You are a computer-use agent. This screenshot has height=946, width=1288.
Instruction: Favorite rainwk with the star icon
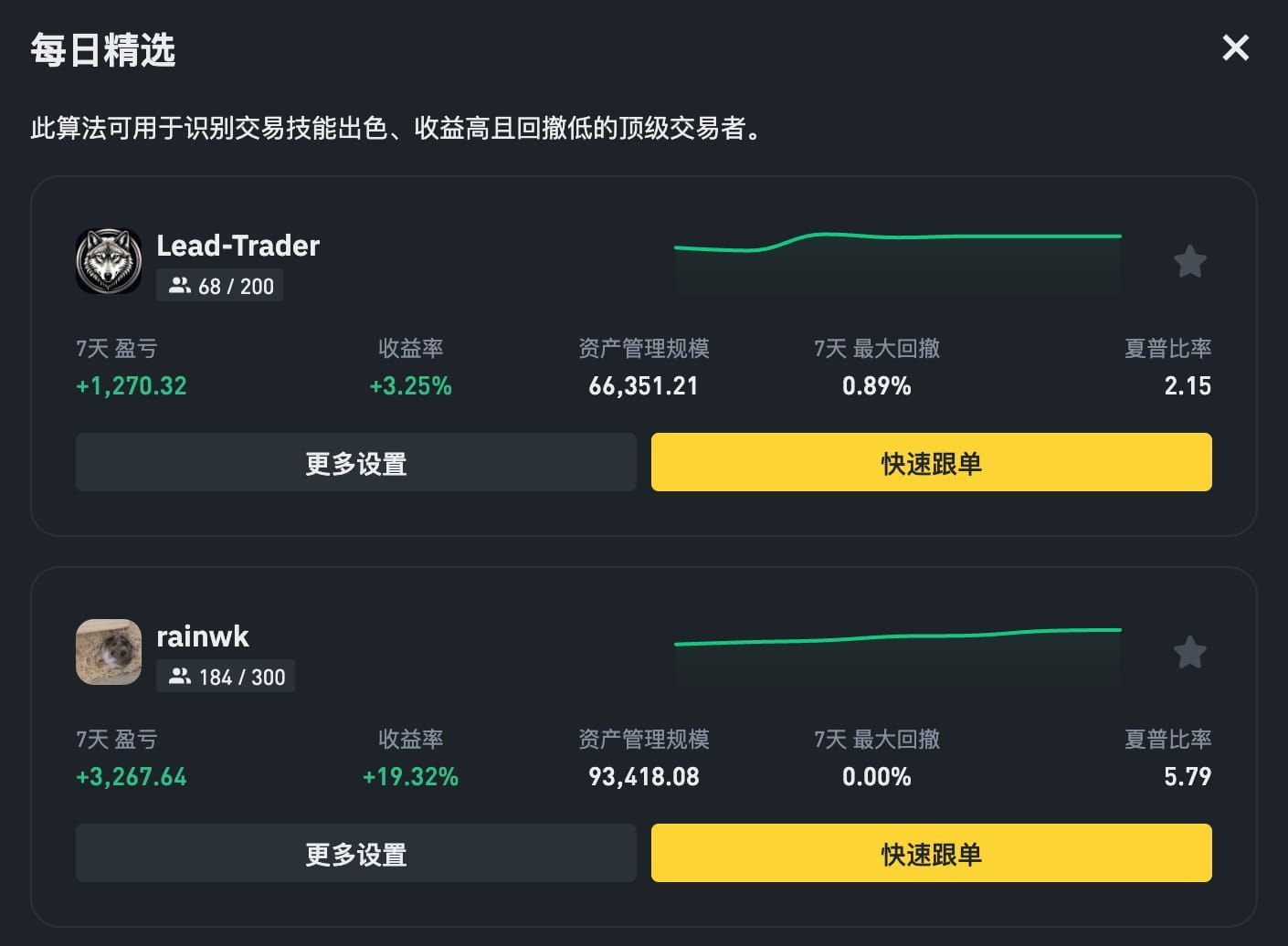pos(1189,653)
